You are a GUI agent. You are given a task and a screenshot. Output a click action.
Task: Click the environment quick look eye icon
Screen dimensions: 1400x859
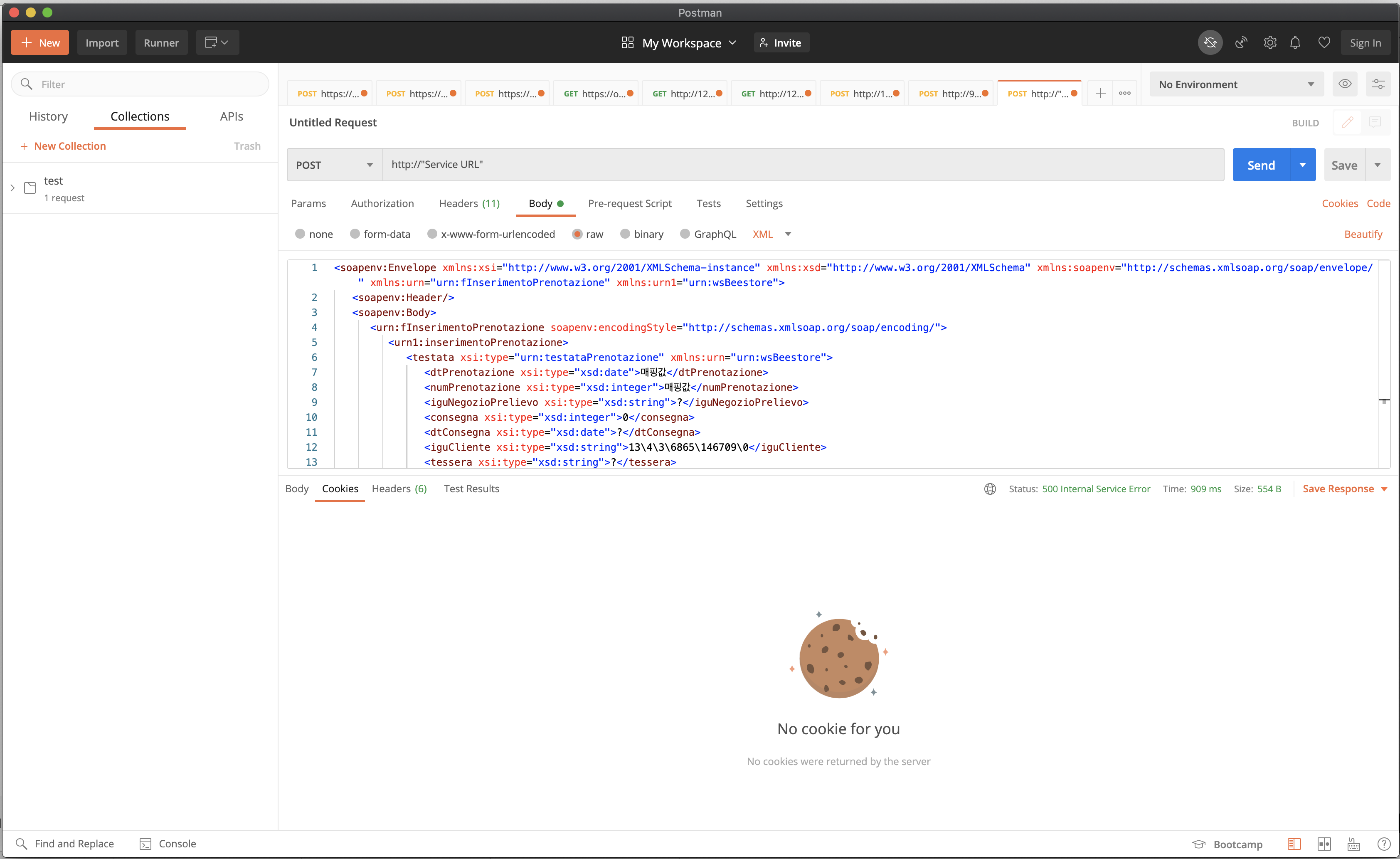click(x=1345, y=84)
